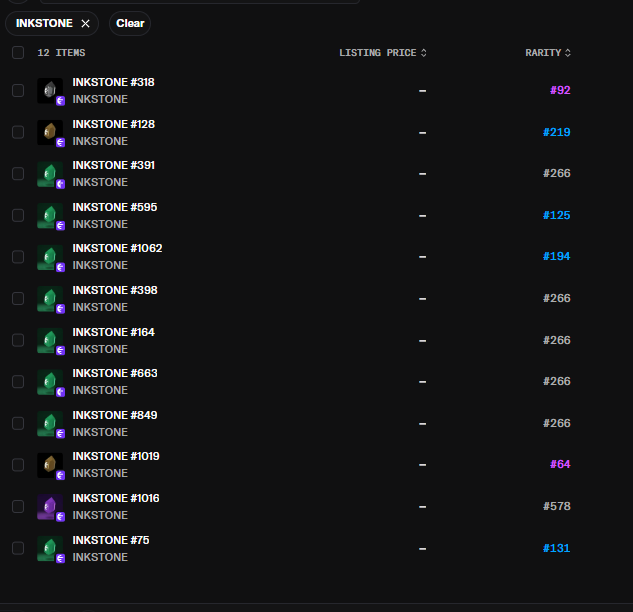Click the Clear filters button

click(130, 23)
